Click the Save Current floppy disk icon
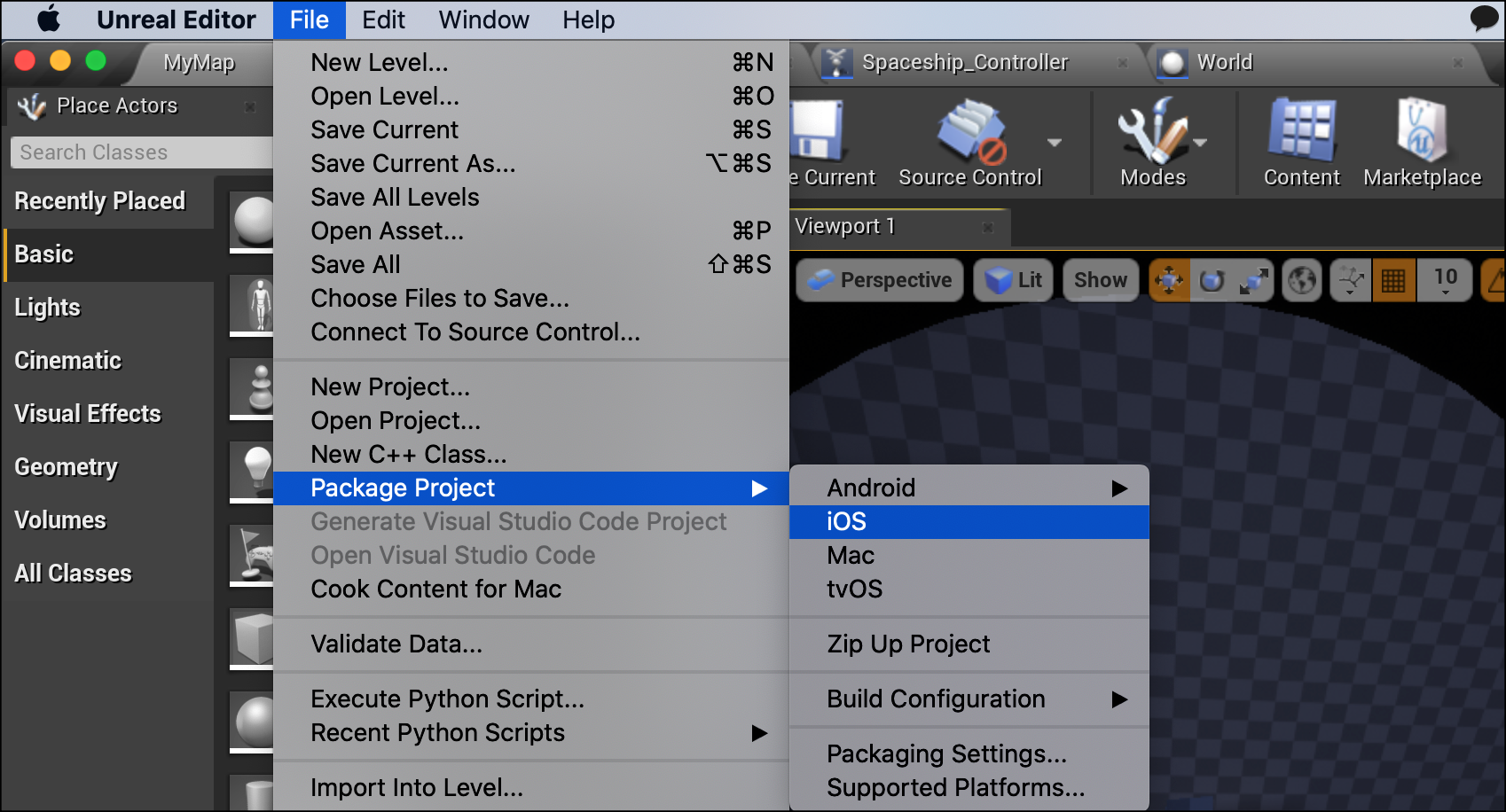 click(816, 131)
